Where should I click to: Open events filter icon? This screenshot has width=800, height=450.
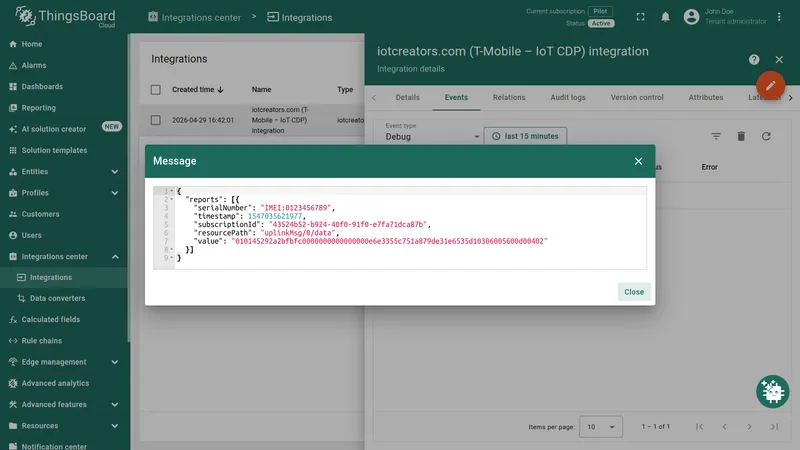(x=716, y=136)
